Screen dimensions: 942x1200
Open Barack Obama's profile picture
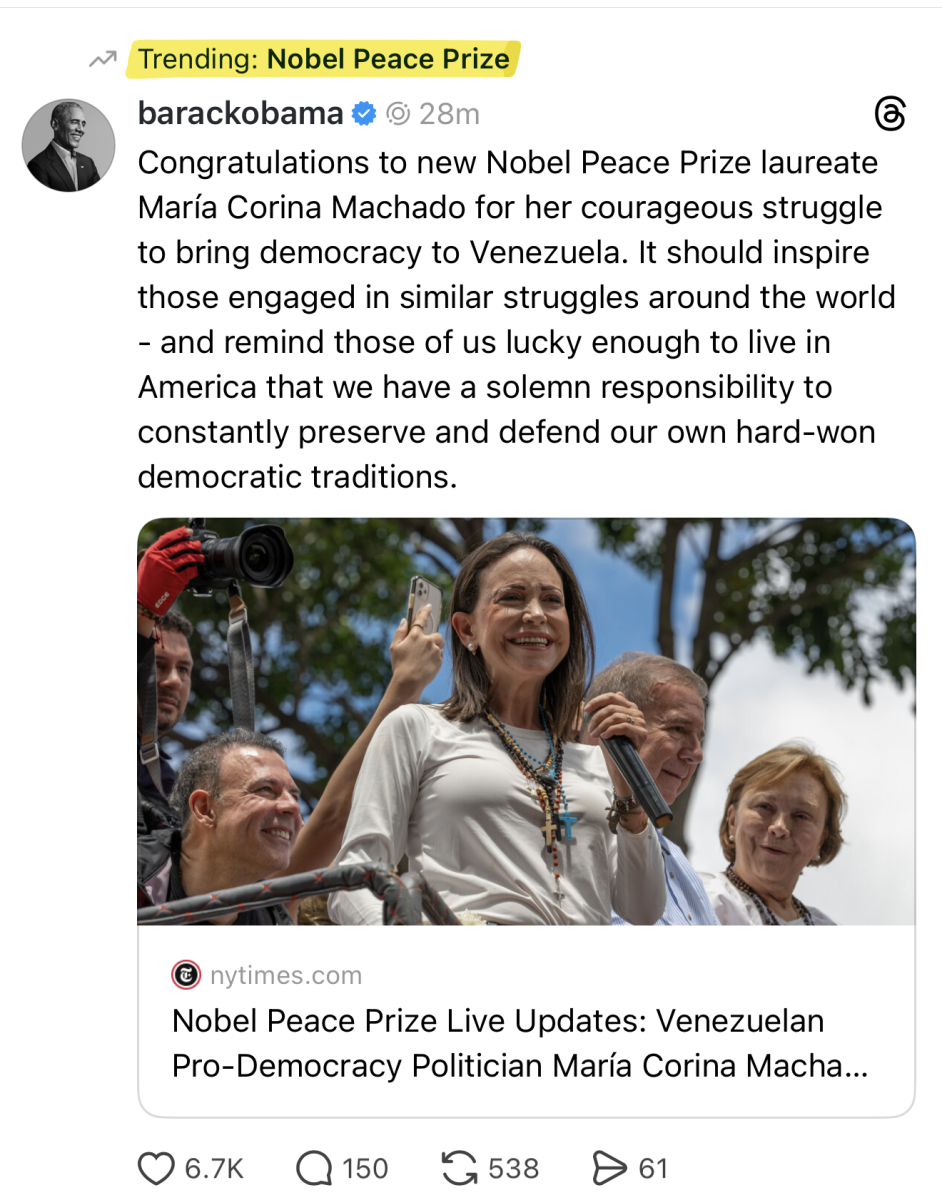coord(68,145)
